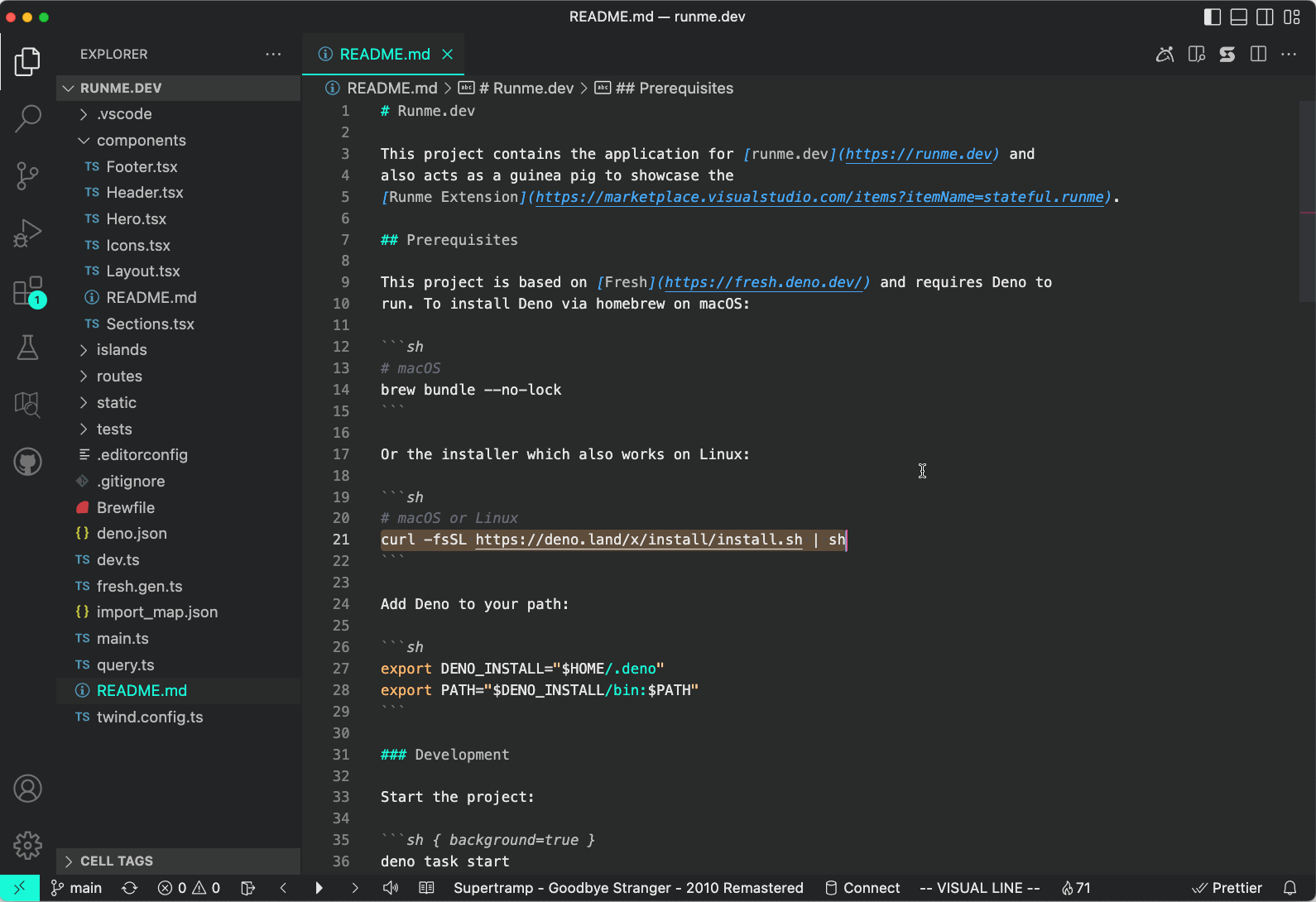Follow the fresh.deno.dev link in editor
Viewport: 1316px width, 902px height.
point(763,283)
